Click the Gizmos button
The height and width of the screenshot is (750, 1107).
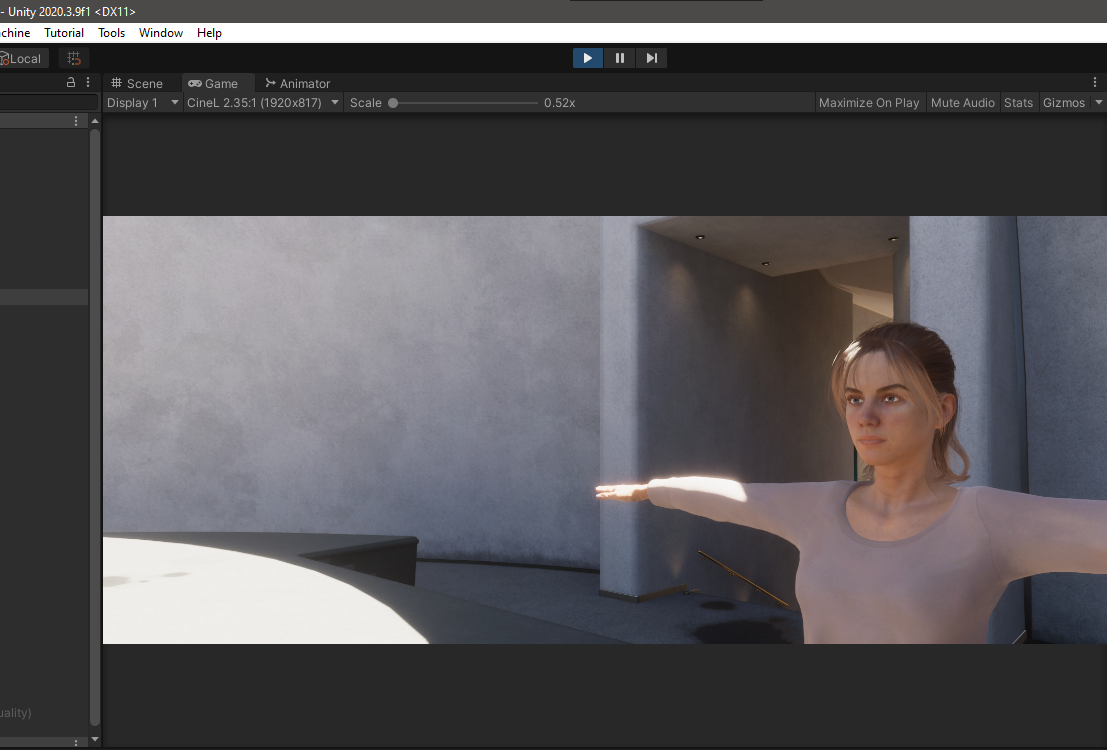click(1064, 103)
